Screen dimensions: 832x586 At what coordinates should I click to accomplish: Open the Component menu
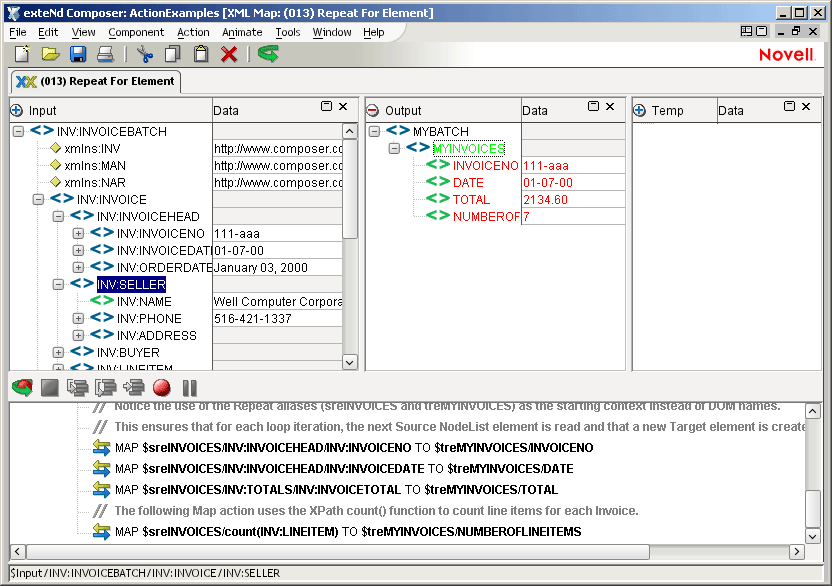(135, 32)
